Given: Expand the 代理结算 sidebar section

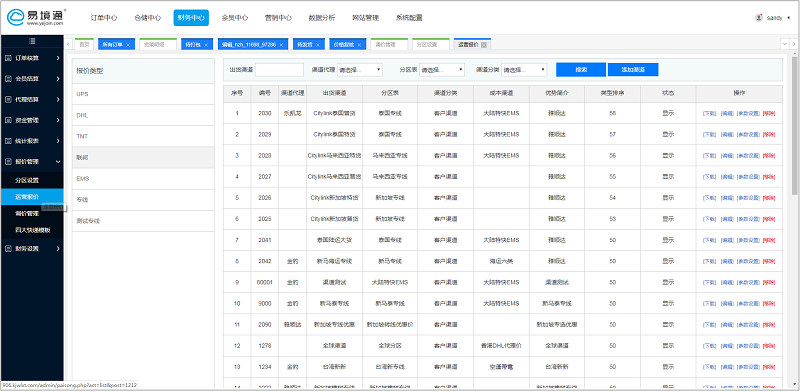Looking at the screenshot, I should click(x=58, y=100).
